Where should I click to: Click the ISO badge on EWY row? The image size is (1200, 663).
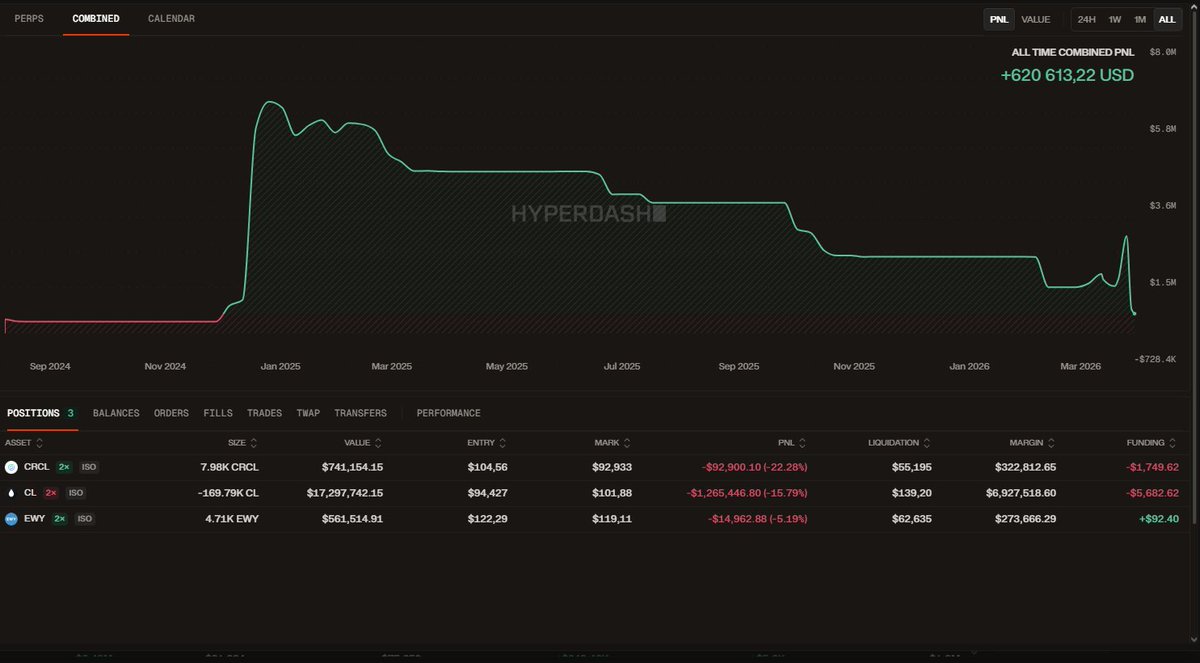[x=85, y=519]
